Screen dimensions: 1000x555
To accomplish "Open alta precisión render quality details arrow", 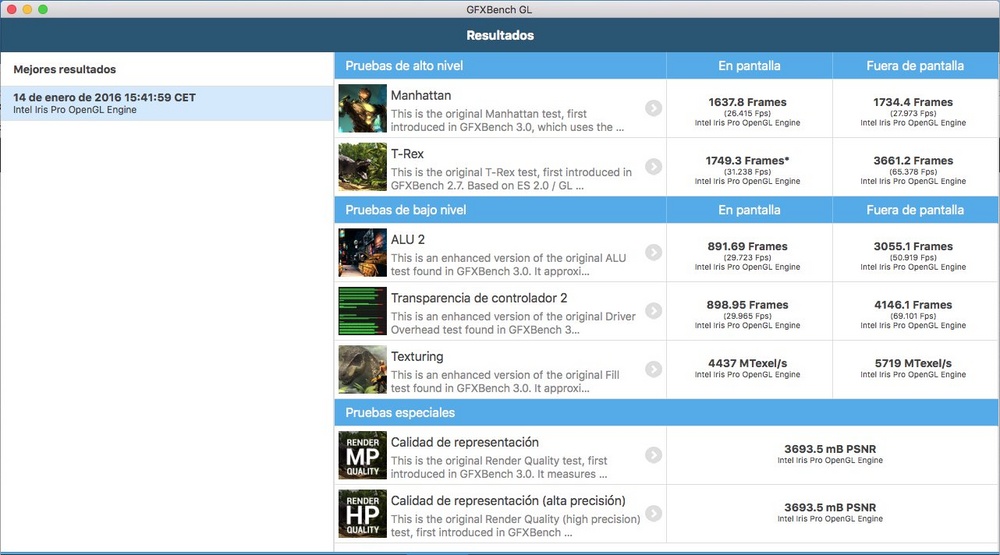I will pos(653,513).
